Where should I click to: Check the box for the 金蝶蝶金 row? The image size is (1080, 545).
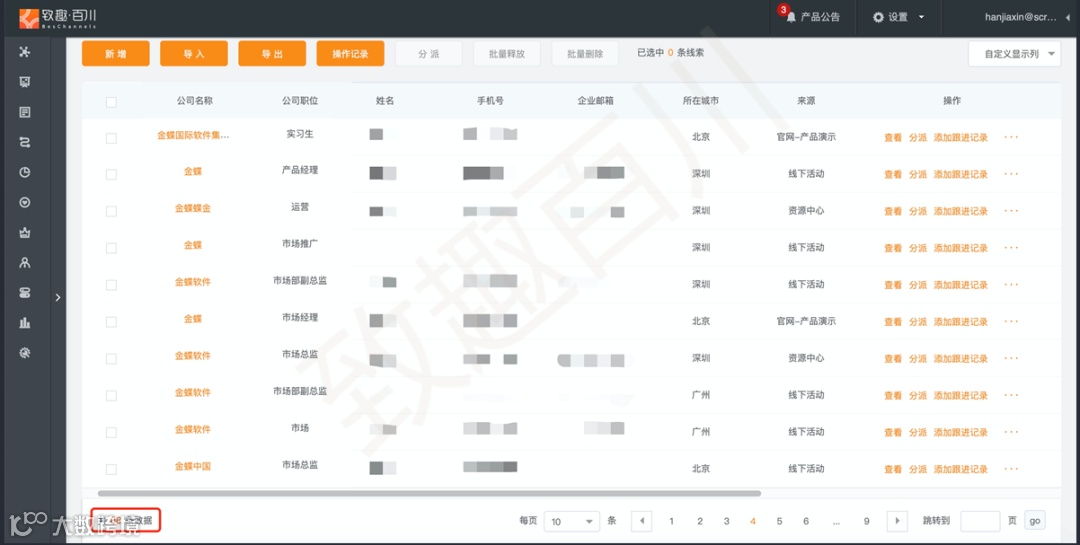[x=111, y=212]
